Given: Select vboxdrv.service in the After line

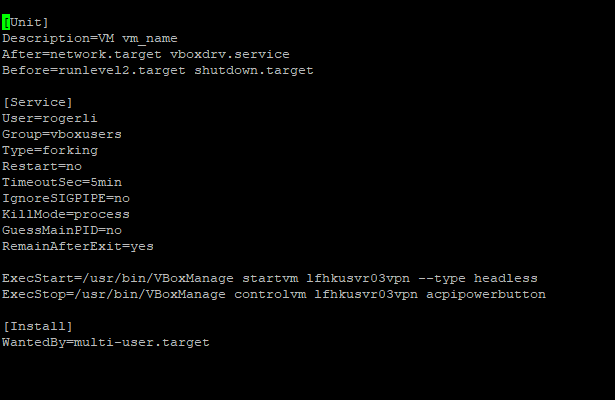Looking at the screenshot, I should [229, 54].
